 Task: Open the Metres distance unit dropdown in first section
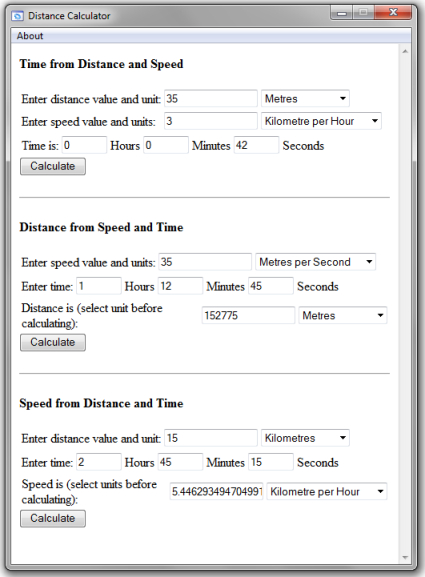[x=305, y=98]
